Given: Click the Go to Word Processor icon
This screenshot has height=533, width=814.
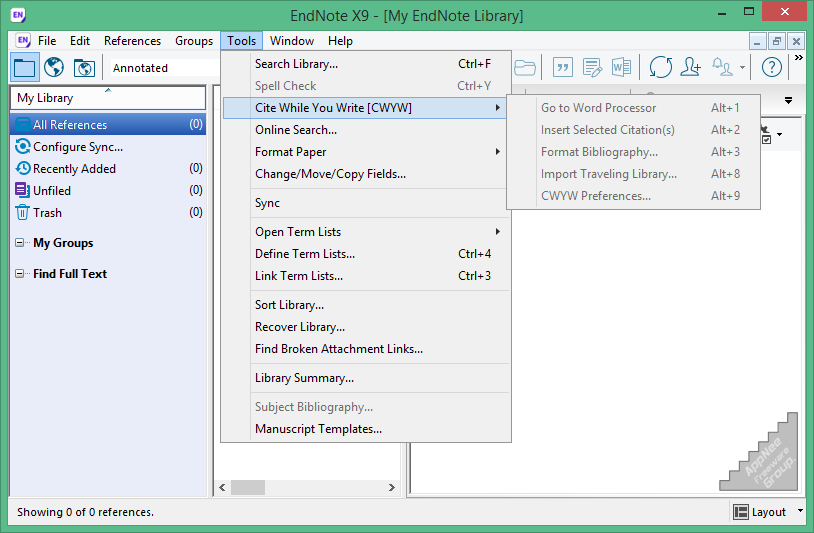Looking at the screenshot, I should click(621, 67).
